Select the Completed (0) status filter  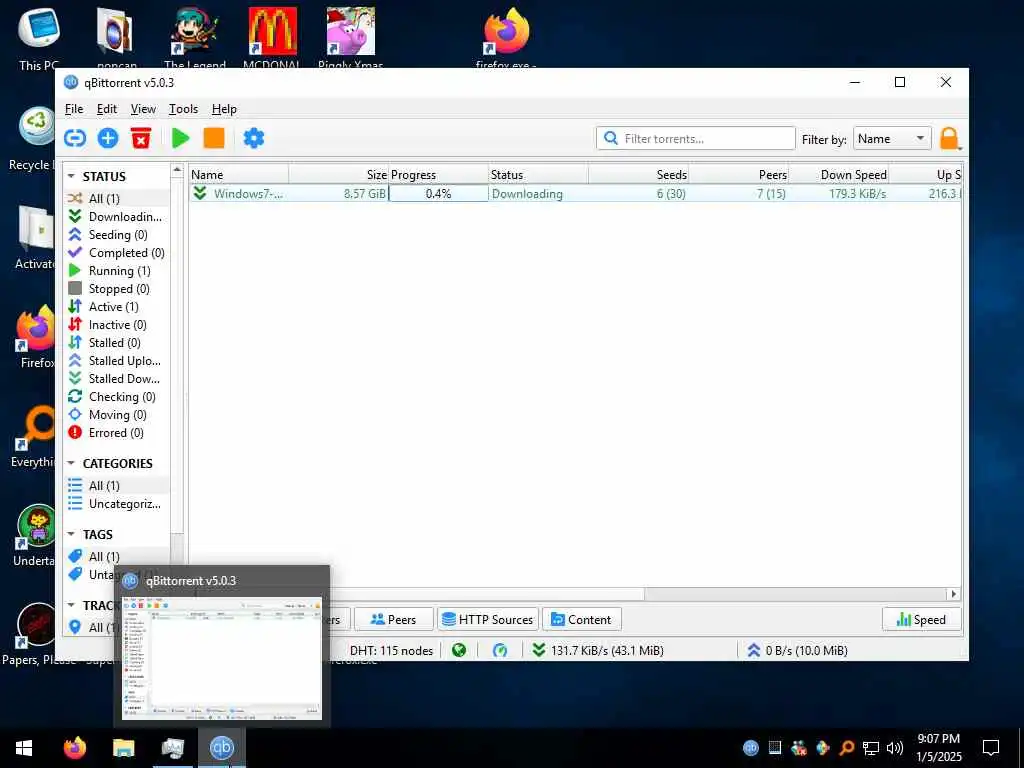pos(117,253)
